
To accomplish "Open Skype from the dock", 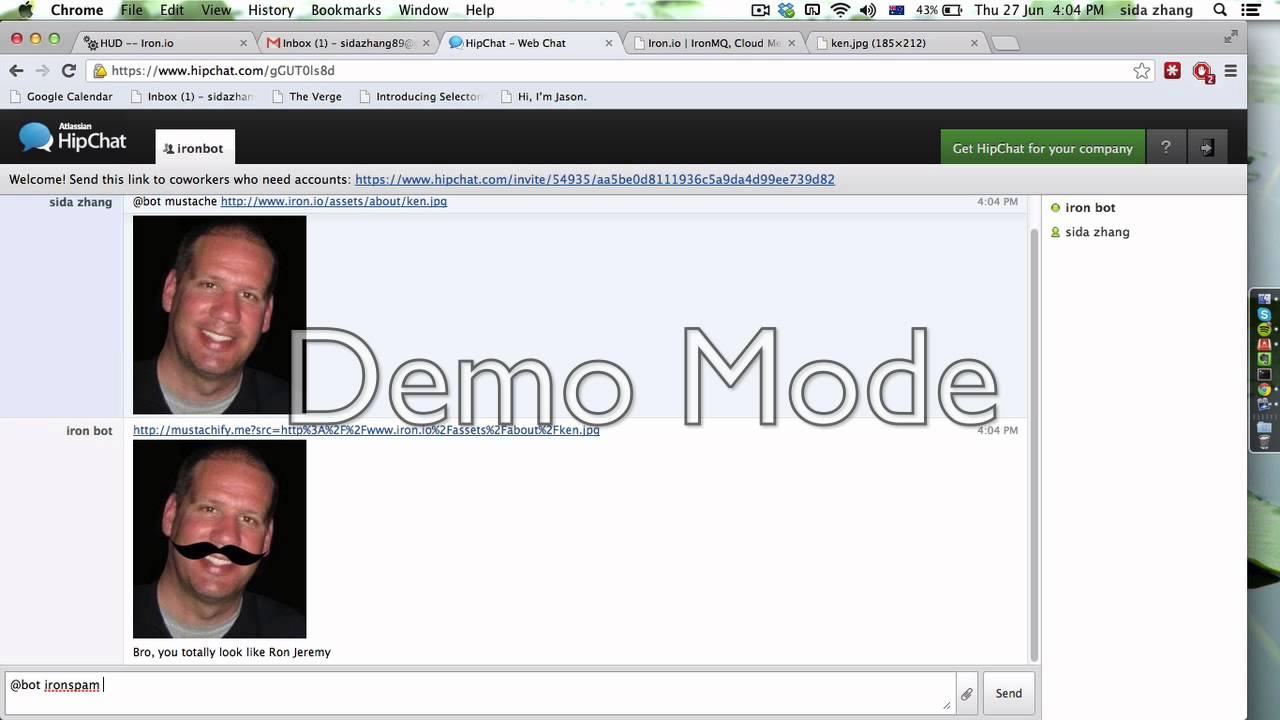I will [1264, 314].
